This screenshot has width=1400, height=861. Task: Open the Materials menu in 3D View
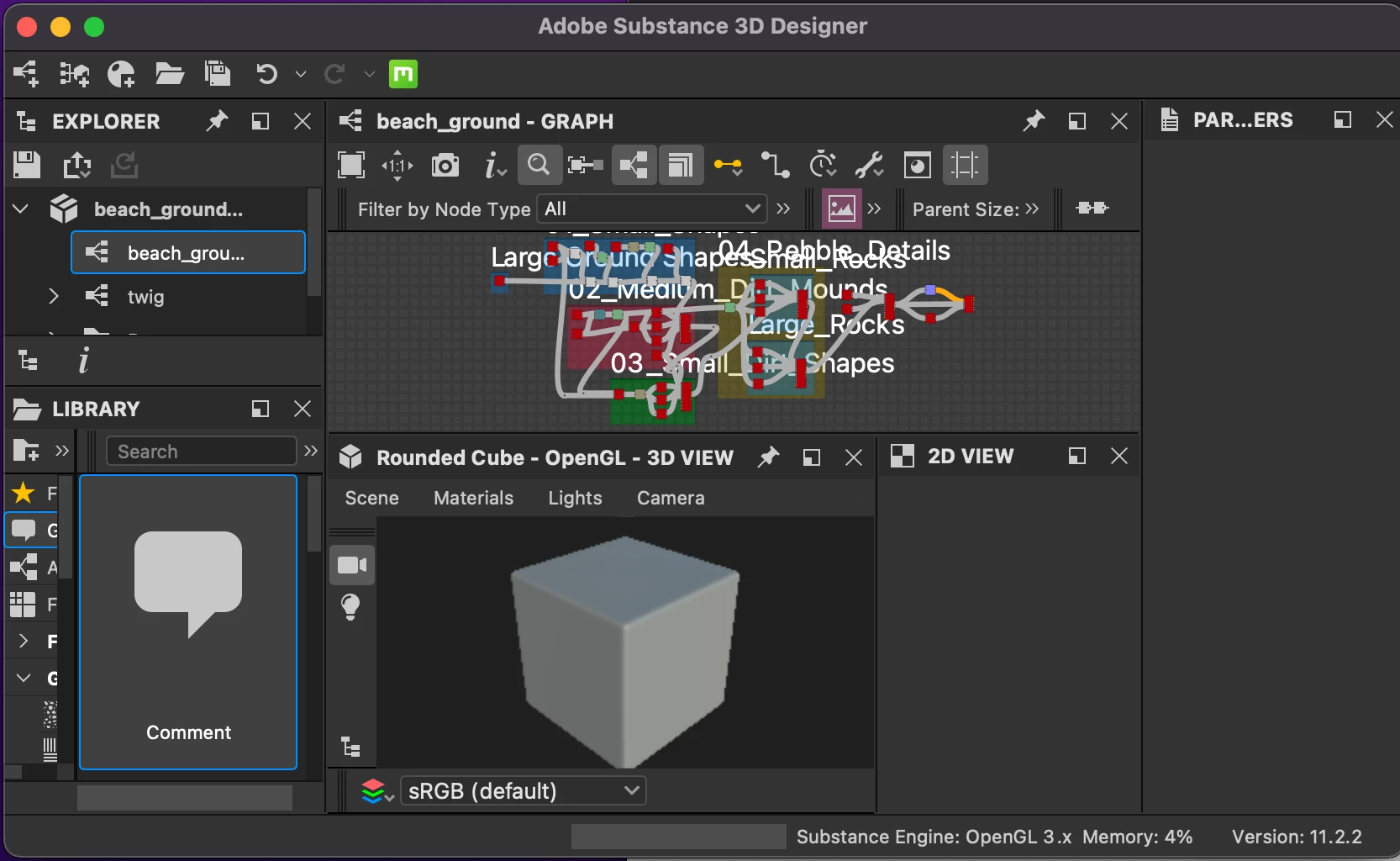473,498
